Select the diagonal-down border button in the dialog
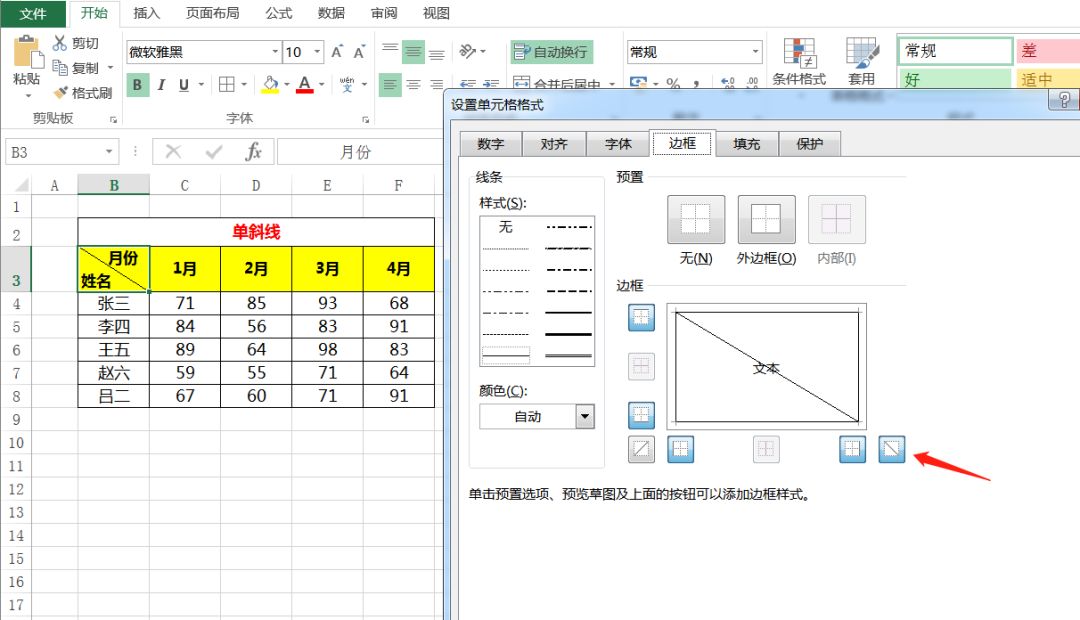The width and height of the screenshot is (1080, 620). pos(891,449)
